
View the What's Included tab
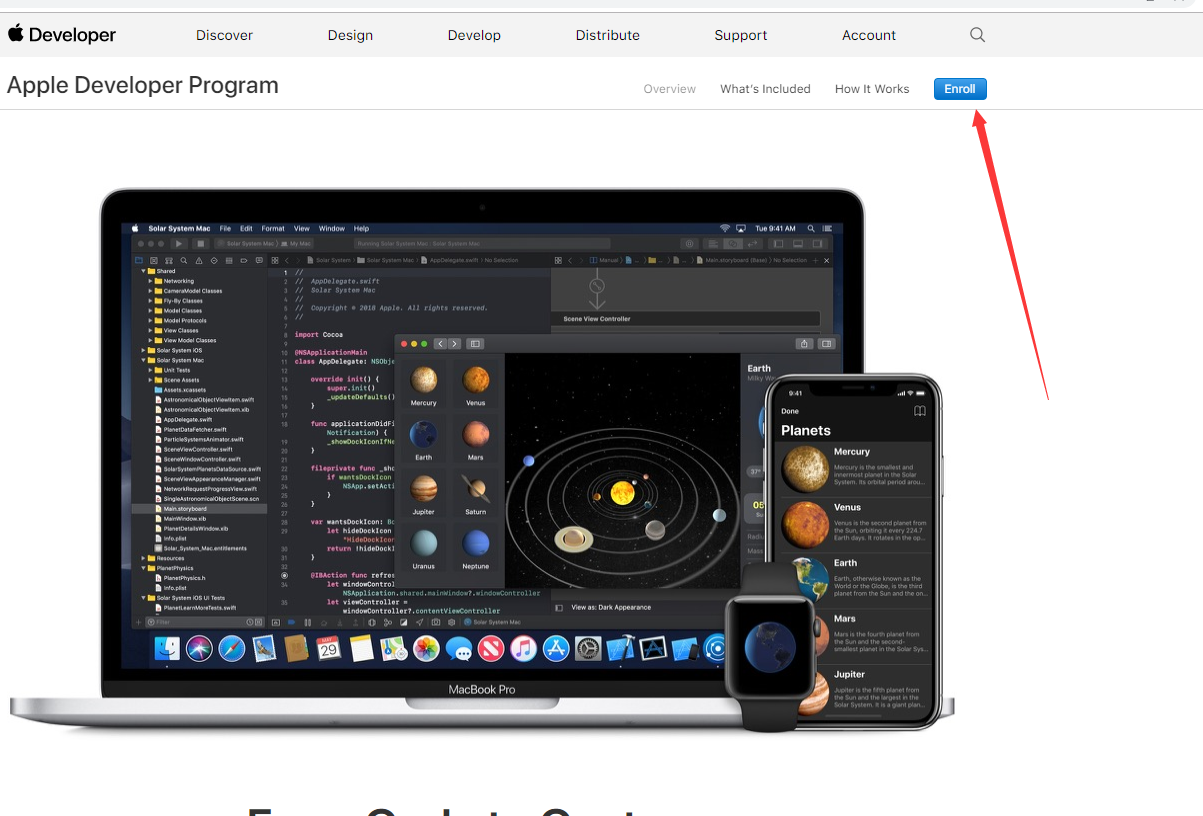tap(765, 89)
